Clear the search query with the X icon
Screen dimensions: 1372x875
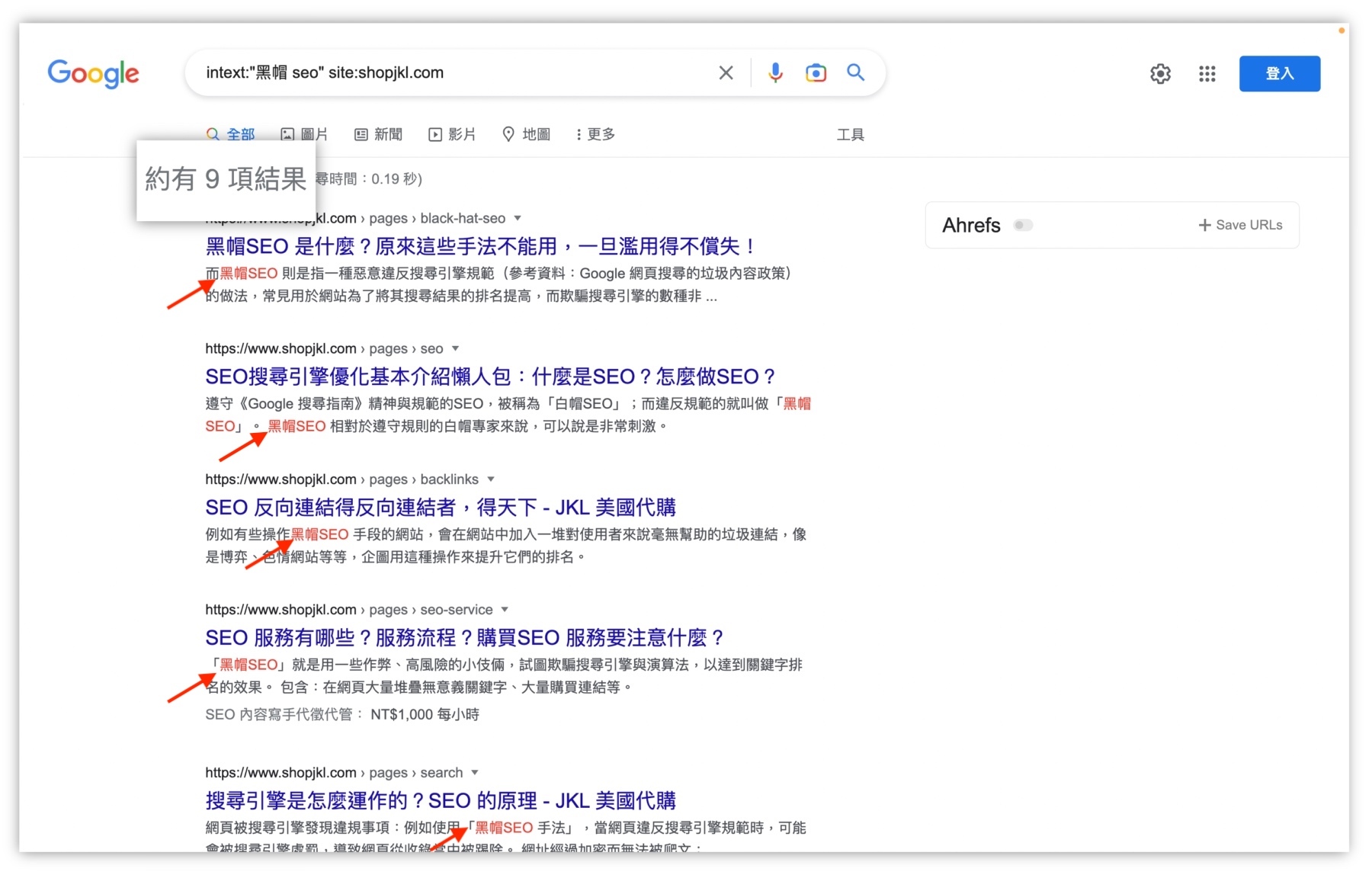point(726,72)
